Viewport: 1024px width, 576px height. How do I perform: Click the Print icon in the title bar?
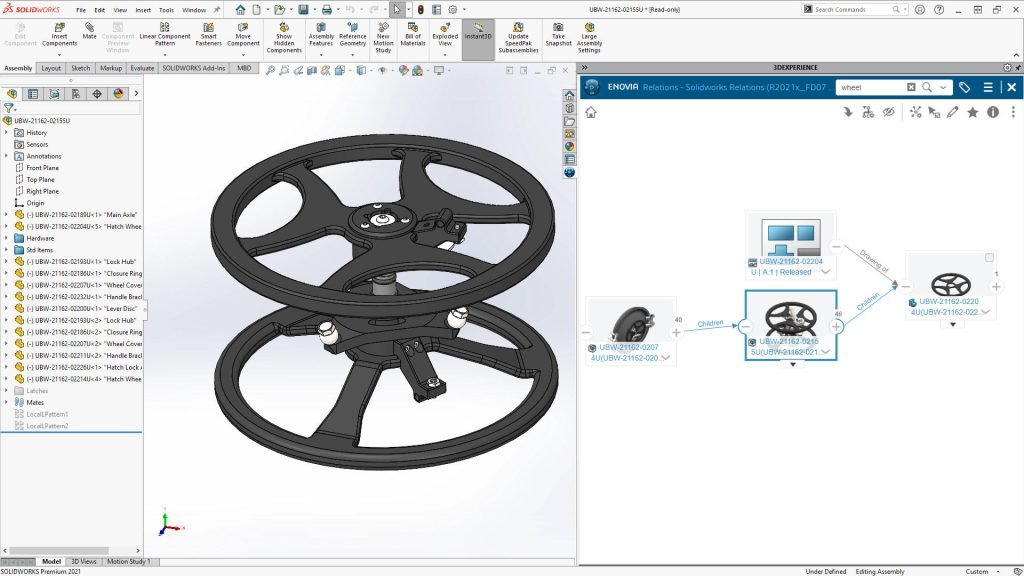[x=327, y=10]
